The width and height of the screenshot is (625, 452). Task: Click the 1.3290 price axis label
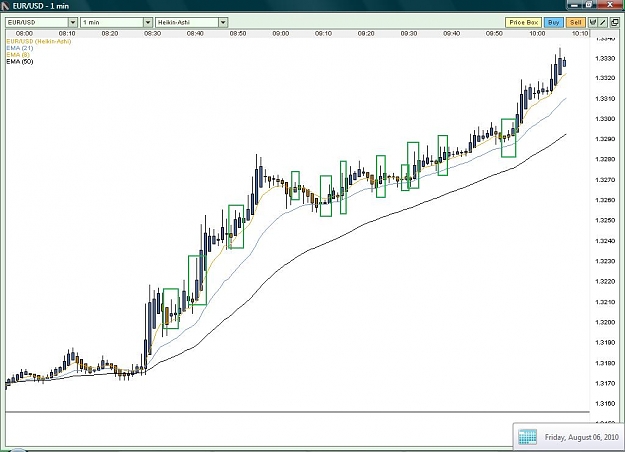coord(605,139)
